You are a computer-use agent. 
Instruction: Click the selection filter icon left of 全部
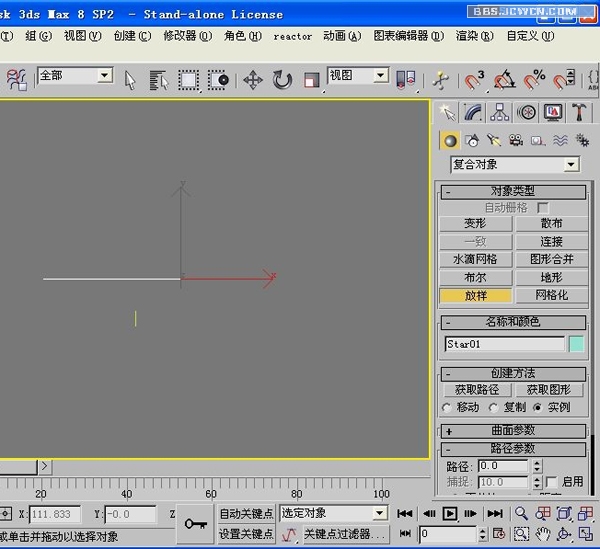(x=16, y=80)
